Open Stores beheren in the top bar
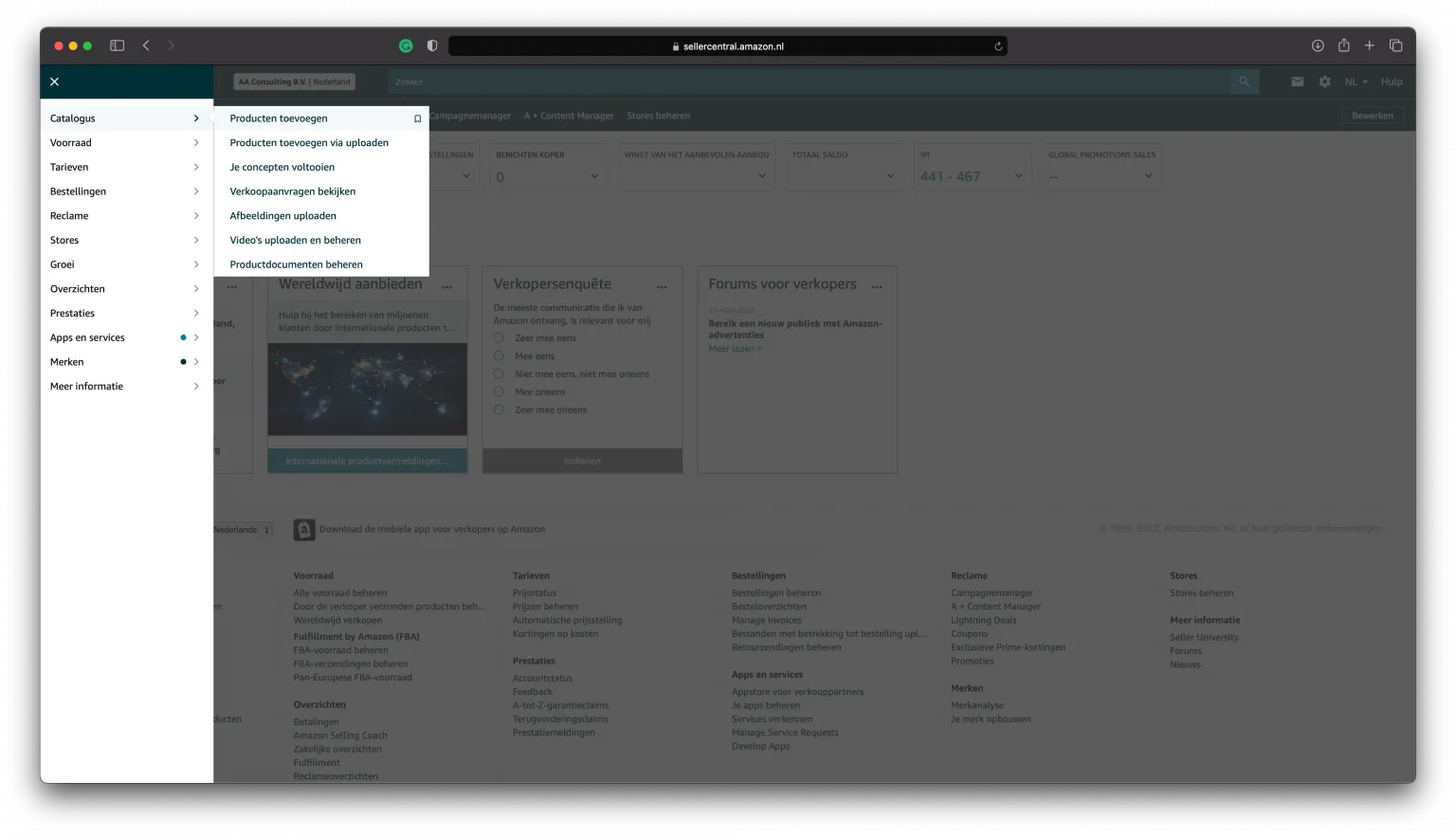The width and height of the screenshot is (1456, 836). [x=658, y=116]
